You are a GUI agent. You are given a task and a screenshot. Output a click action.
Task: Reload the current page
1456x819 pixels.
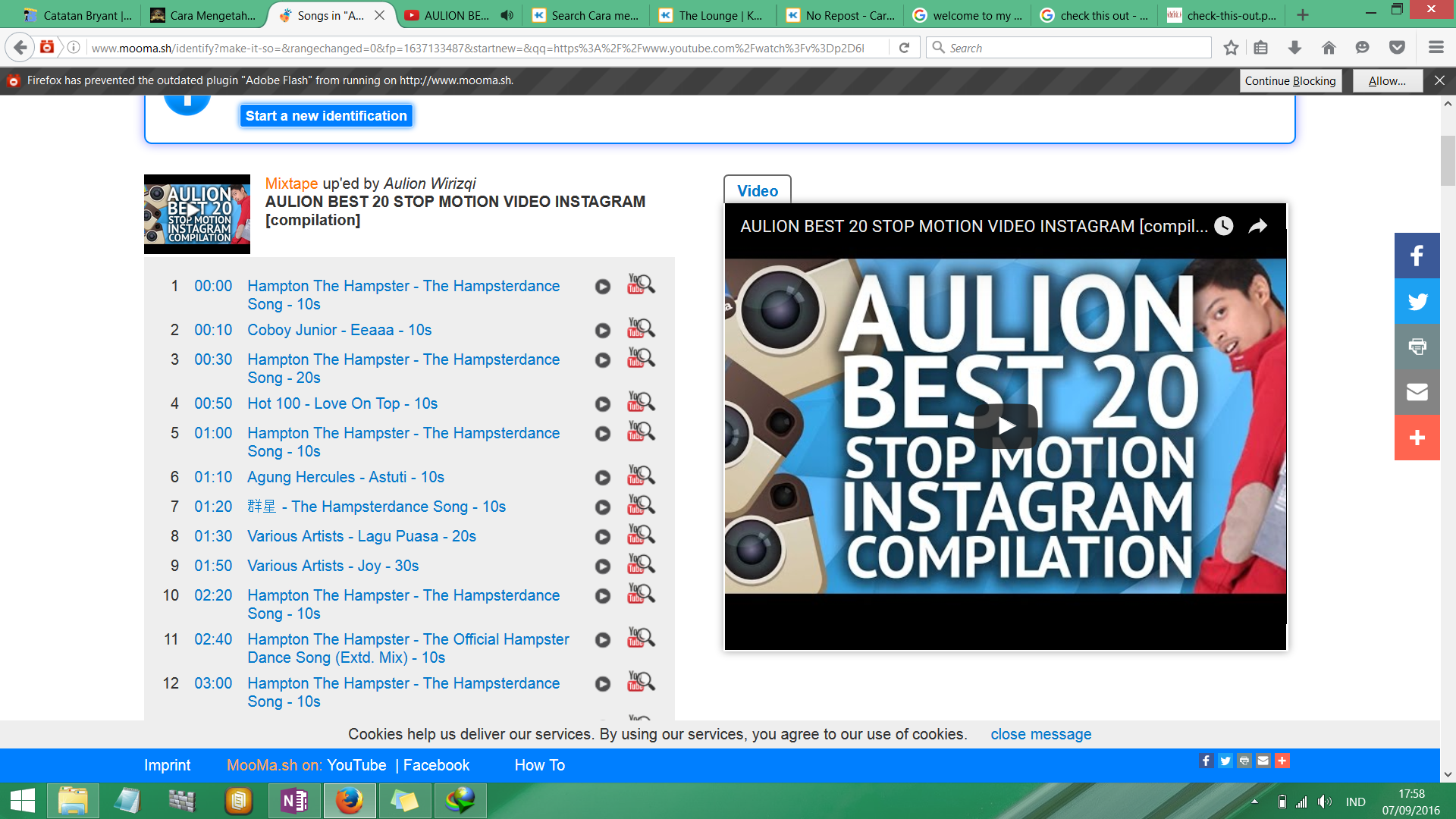904,48
